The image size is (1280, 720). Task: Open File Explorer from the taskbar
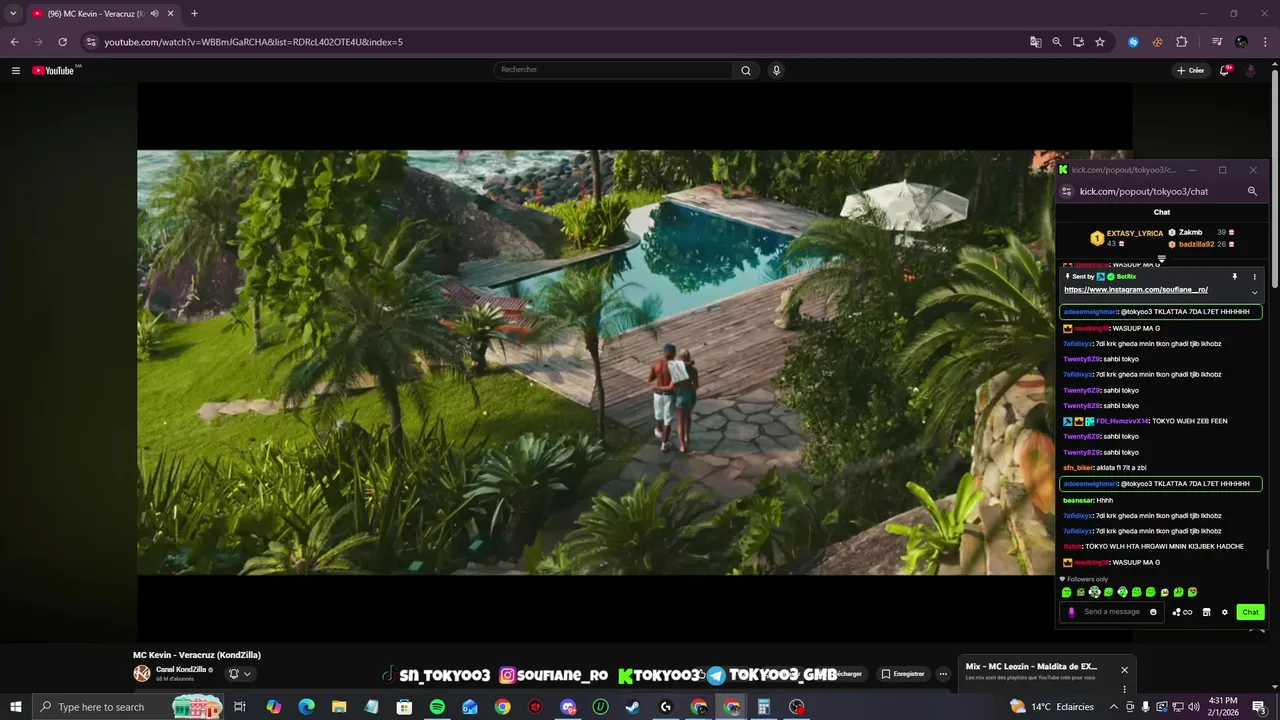[x=339, y=707]
